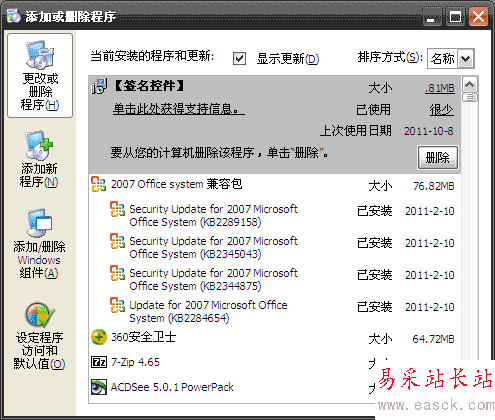The width and height of the screenshot is (495, 420).
Task: Click the 删除 button
Action: point(438,157)
